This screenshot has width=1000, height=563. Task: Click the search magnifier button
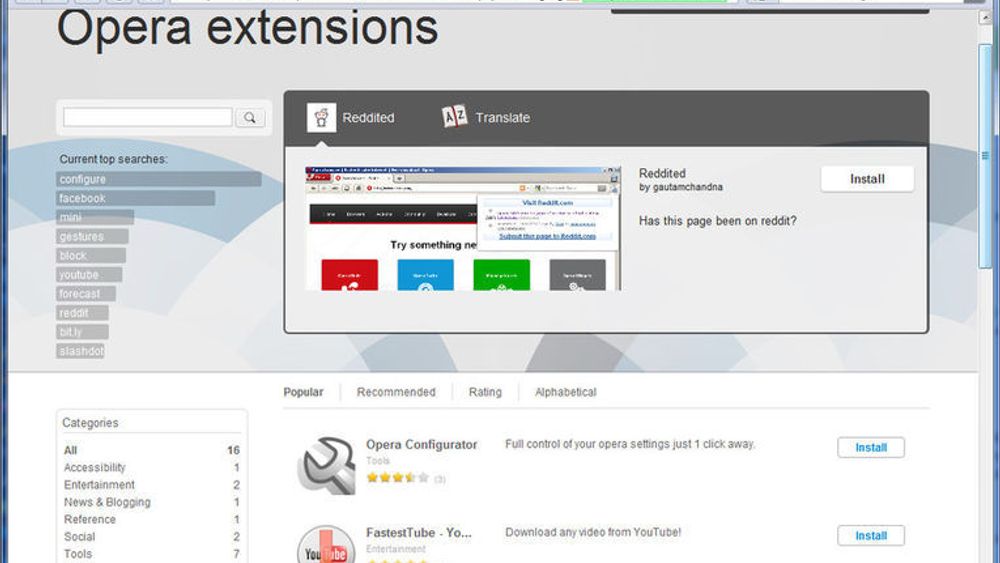[x=250, y=117]
